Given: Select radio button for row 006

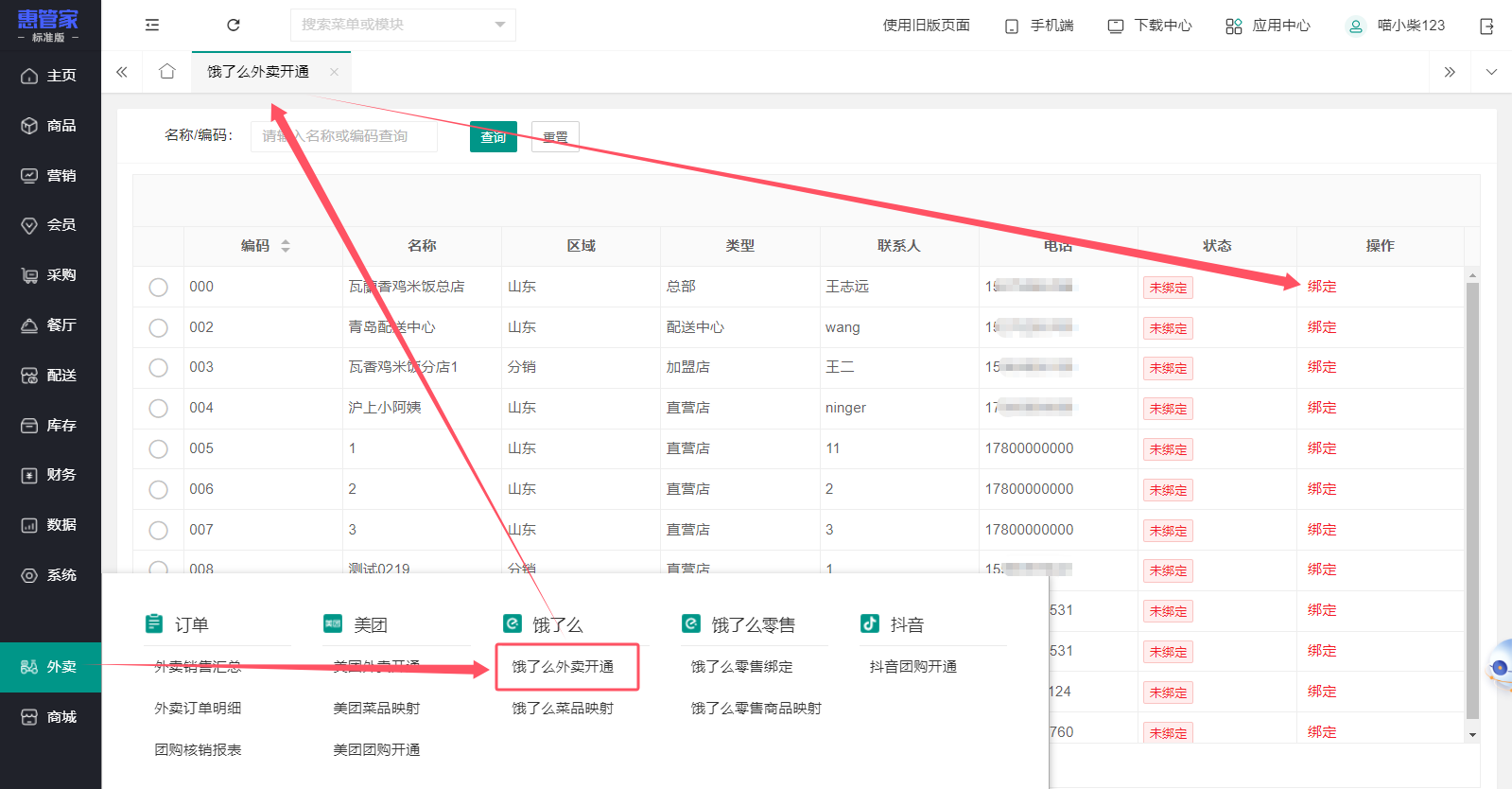Looking at the screenshot, I should pyautogui.click(x=158, y=489).
